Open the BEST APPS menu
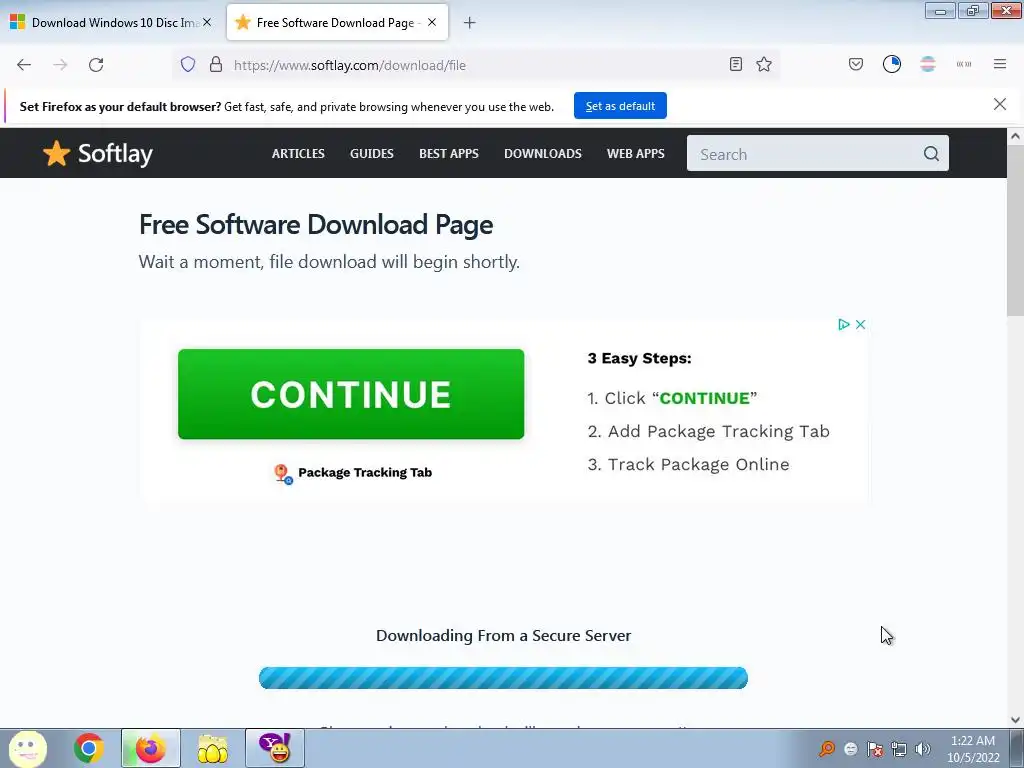The width and height of the screenshot is (1024, 768). pos(449,153)
